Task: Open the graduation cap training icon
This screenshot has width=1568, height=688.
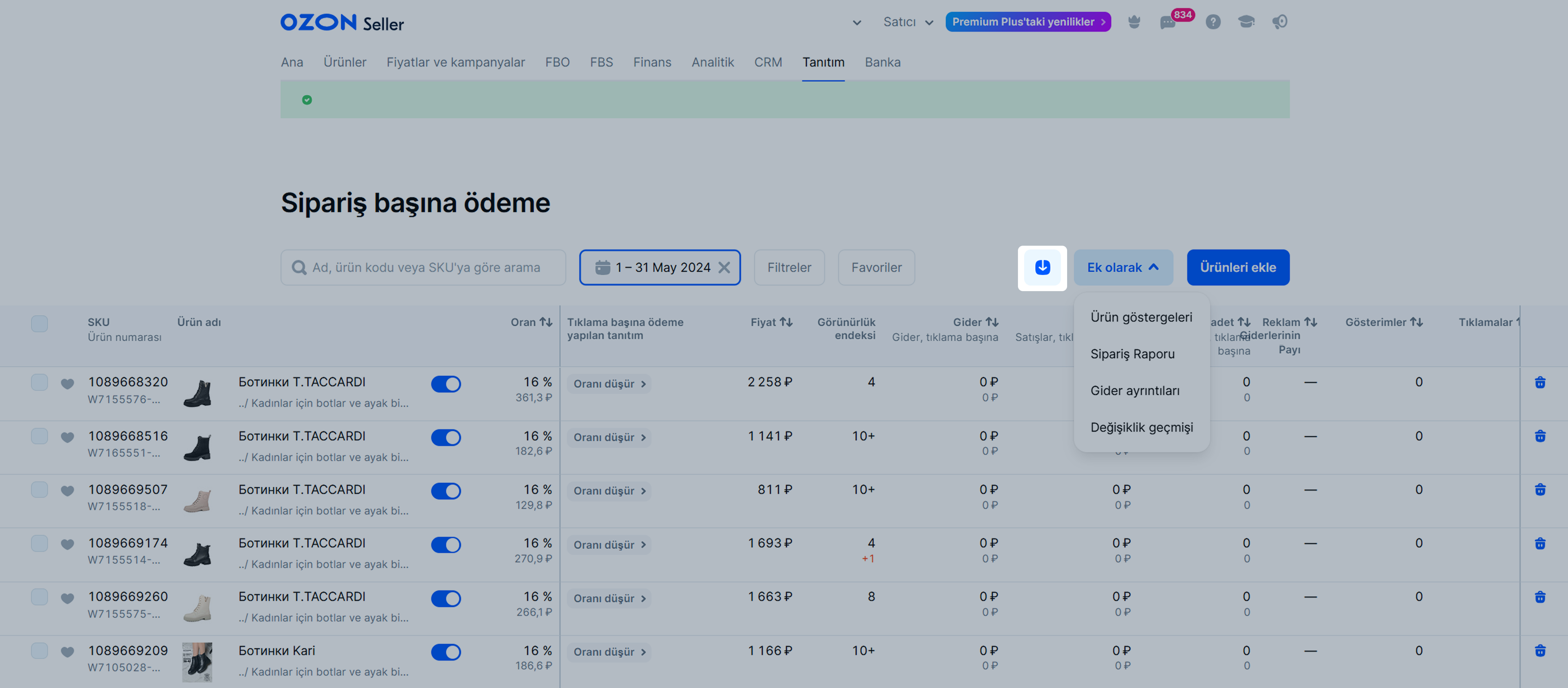Action: click(1246, 22)
